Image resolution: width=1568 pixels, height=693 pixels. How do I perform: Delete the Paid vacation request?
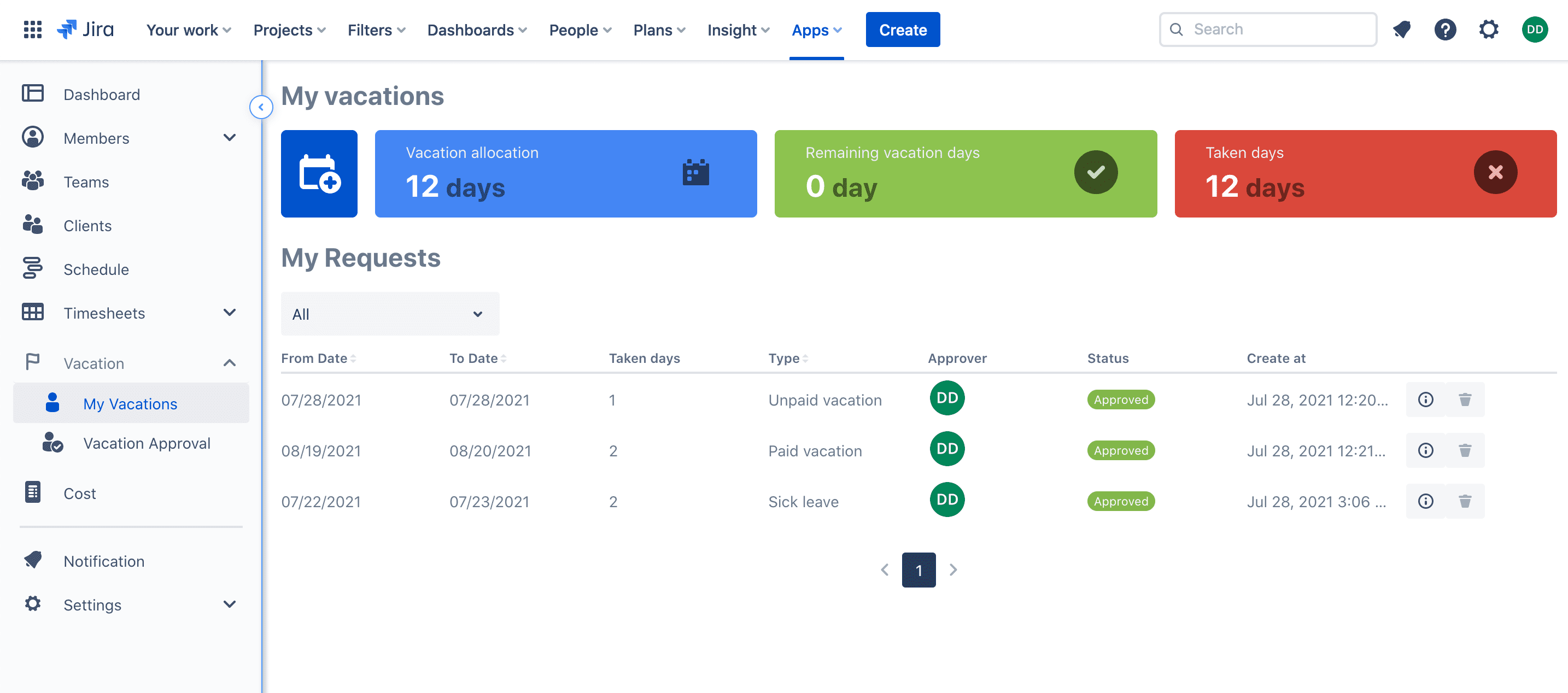tap(1465, 450)
